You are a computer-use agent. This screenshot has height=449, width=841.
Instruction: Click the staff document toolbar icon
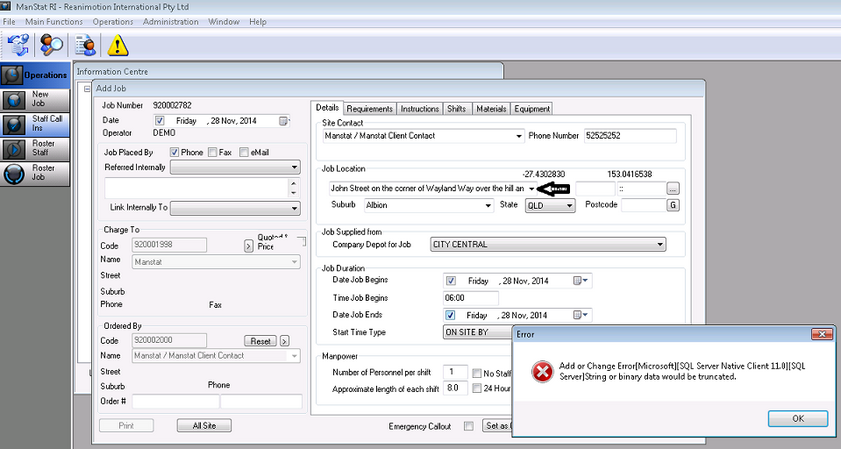[x=87, y=44]
